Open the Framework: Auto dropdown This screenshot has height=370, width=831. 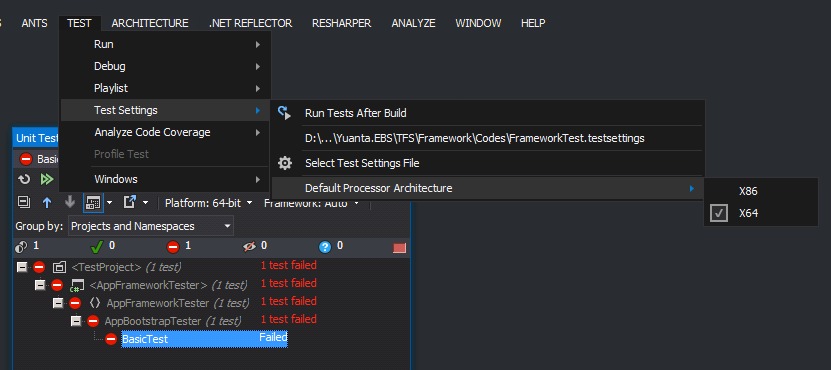312,203
